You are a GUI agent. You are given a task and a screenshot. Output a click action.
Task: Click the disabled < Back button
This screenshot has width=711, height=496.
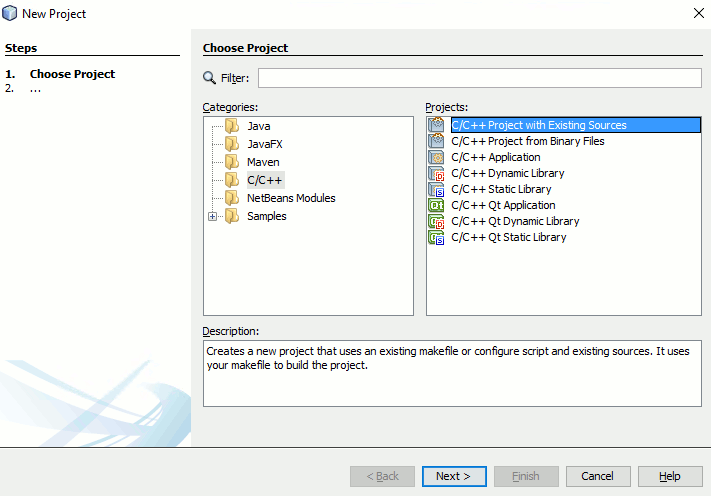382,476
